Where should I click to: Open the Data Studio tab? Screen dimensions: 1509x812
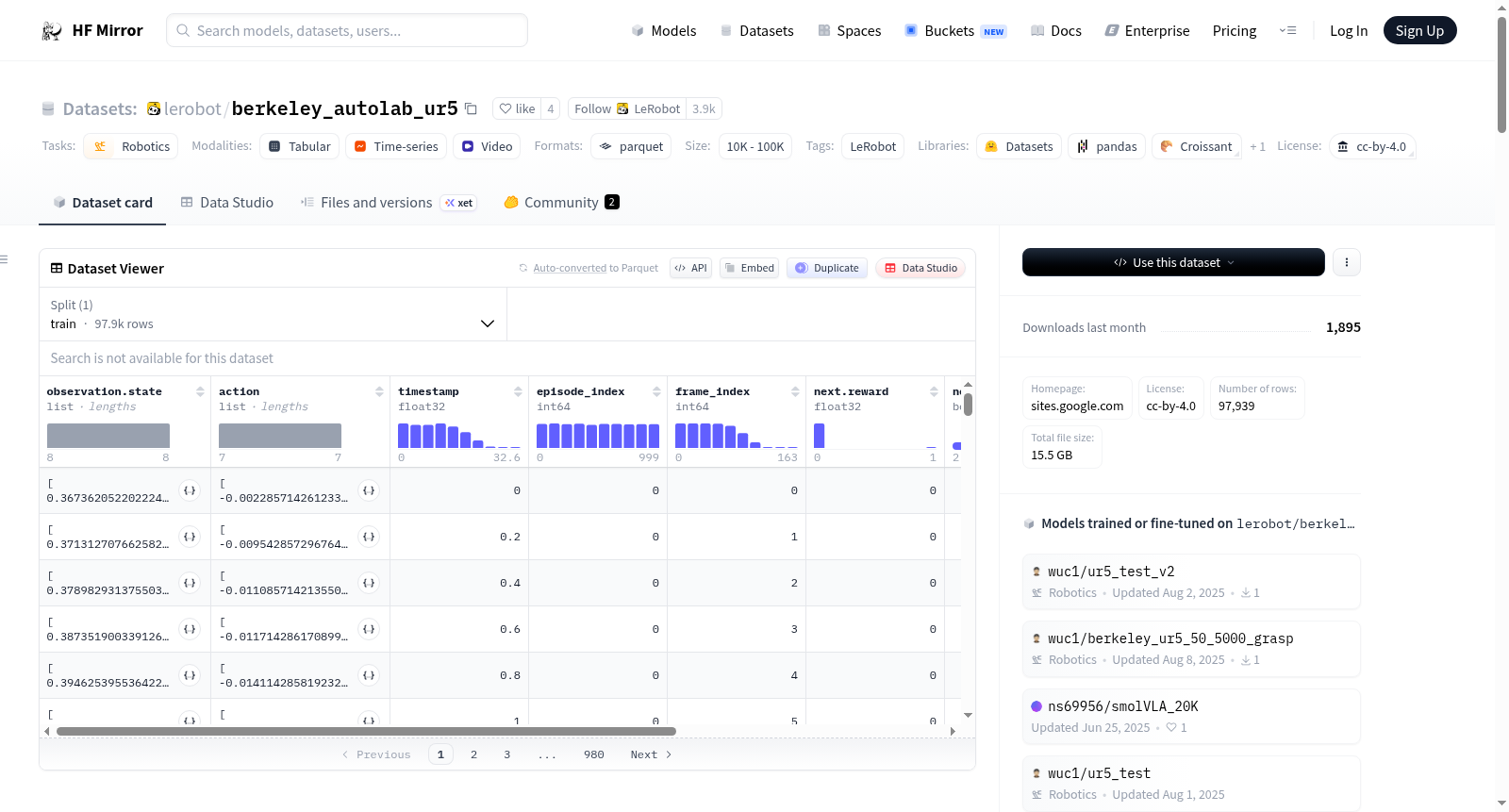227,203
